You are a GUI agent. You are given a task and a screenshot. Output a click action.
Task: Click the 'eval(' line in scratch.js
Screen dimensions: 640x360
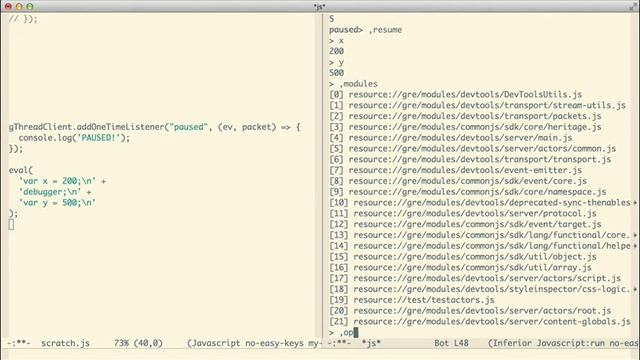click(21, 170)
